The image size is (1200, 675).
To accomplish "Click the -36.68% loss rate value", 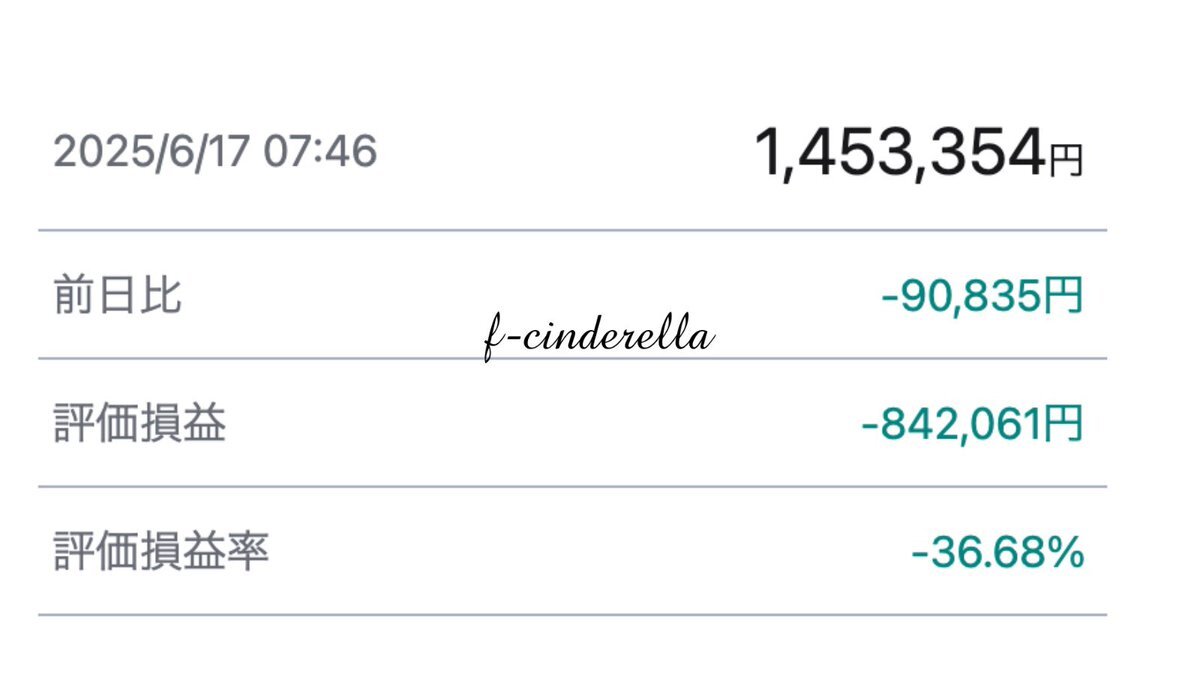I will (998, 552).
